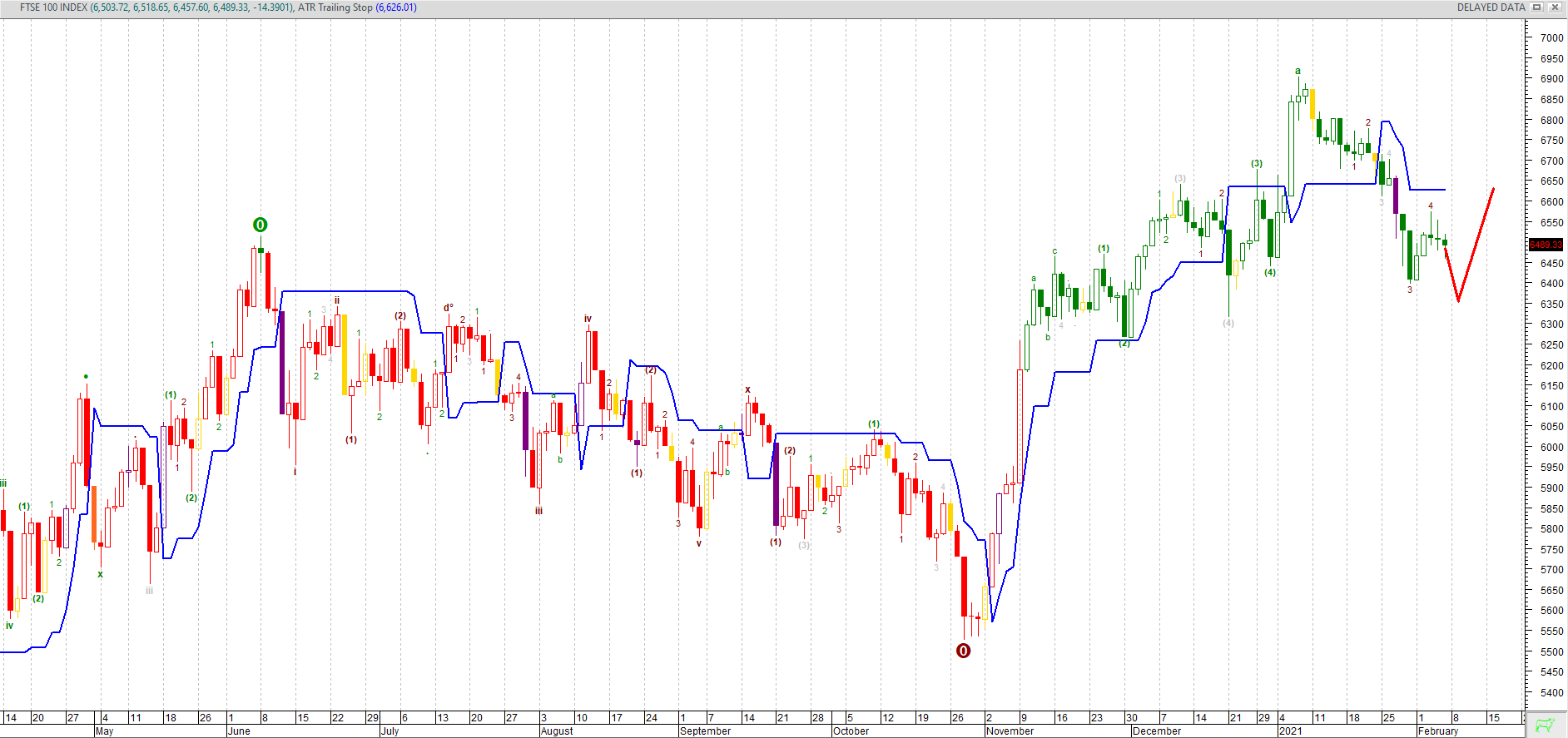Click the August month label on timeline

click(x=557, y=731)
